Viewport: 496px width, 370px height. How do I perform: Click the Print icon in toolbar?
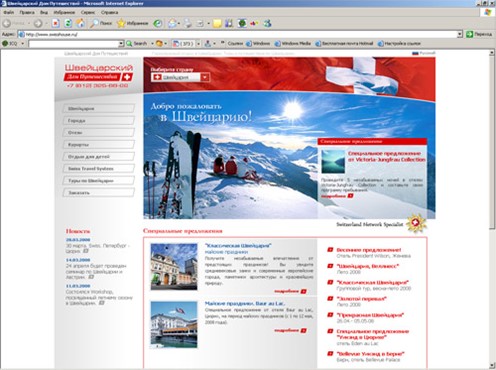pyautogui.click(x=188, y=23)
